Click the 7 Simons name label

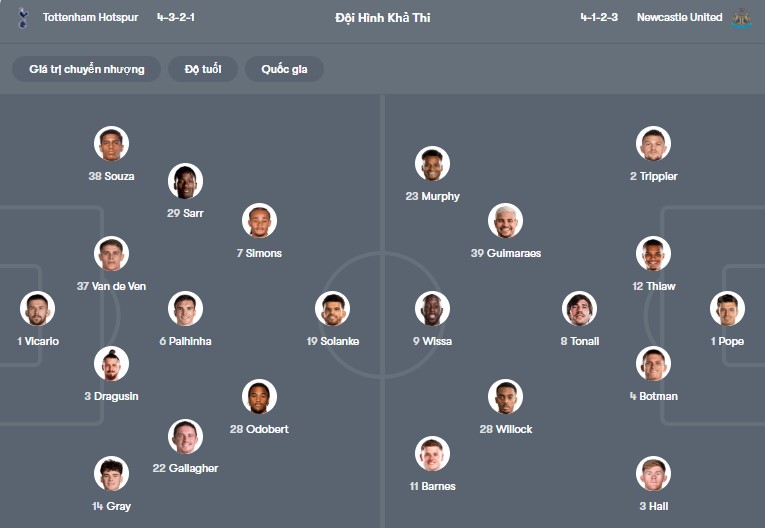pyautogui.click(x=259, y=253)
